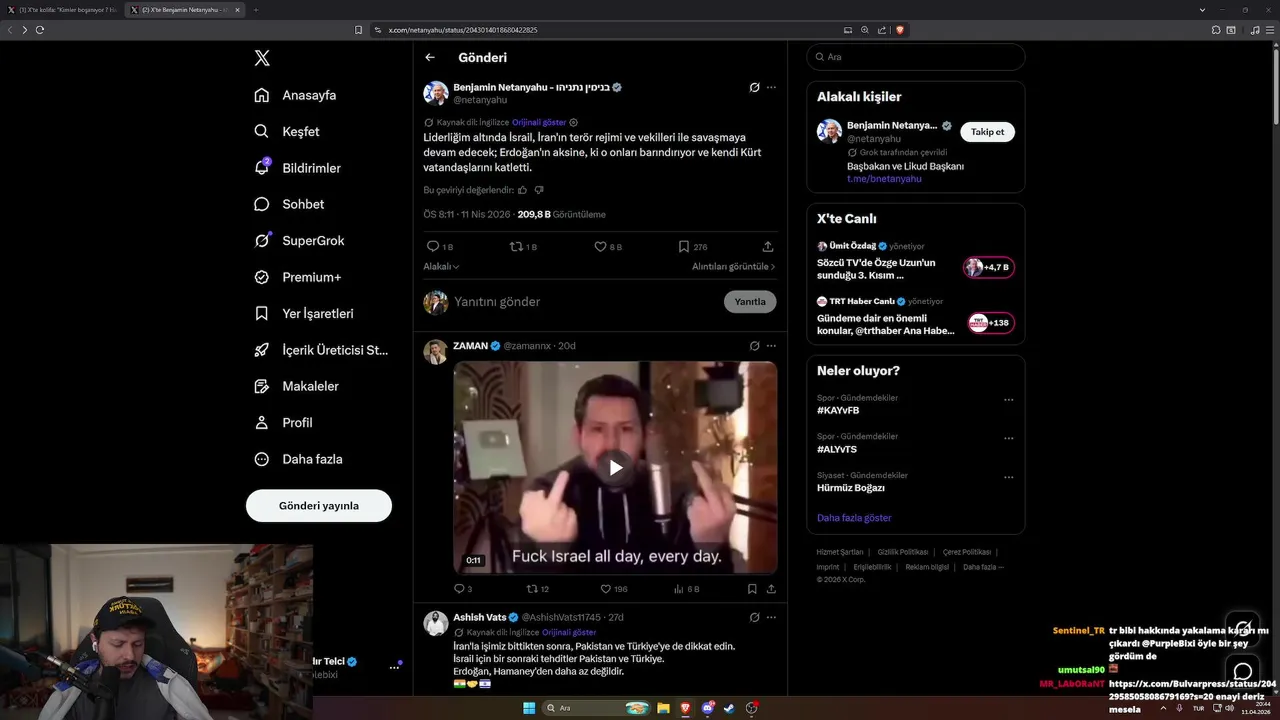Click the browser reload button
This screenshot has height=720, width=1280.
coord(40,30)
